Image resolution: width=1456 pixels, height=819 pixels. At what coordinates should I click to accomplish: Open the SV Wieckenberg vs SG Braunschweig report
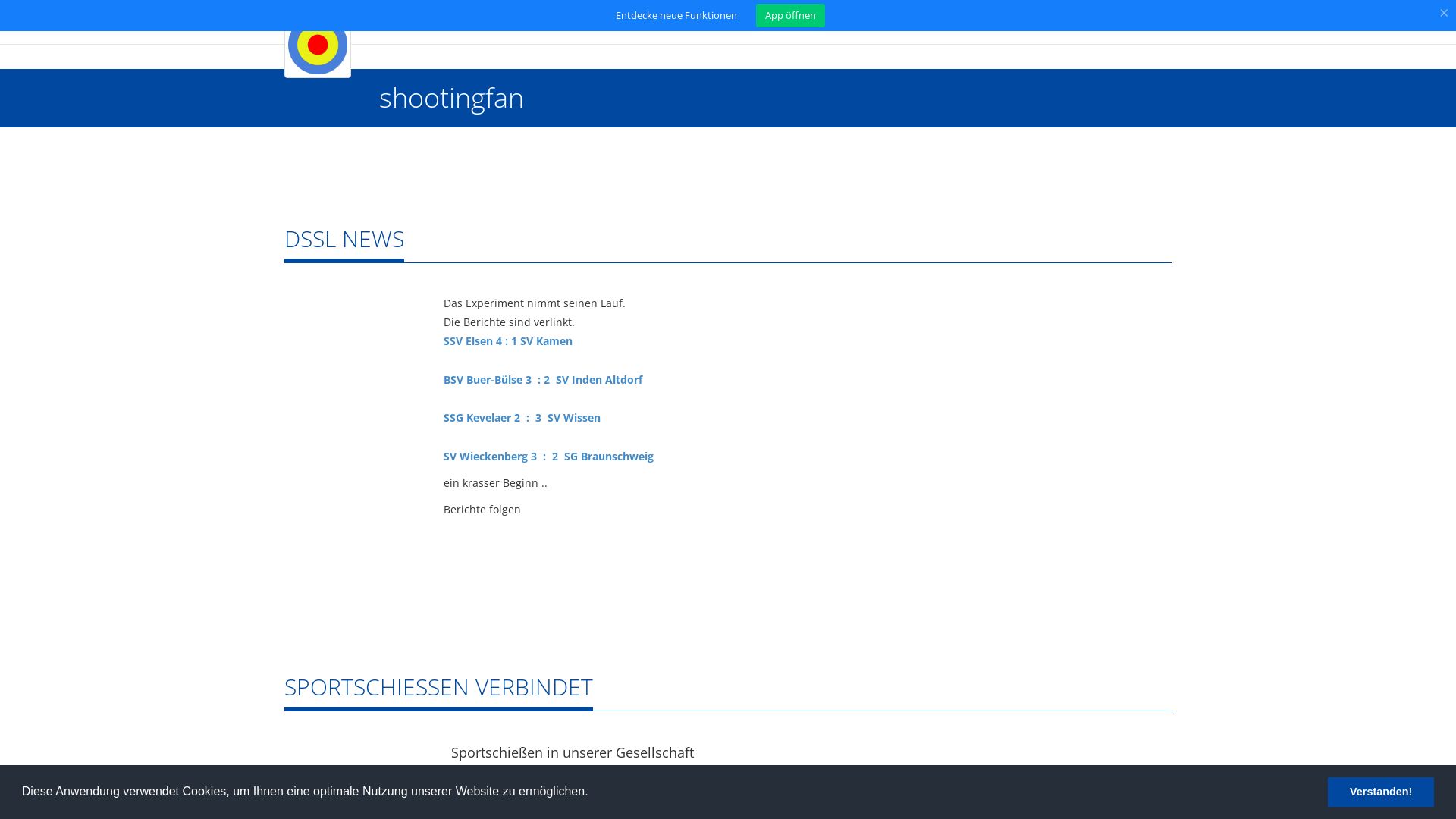click(548, 457)
